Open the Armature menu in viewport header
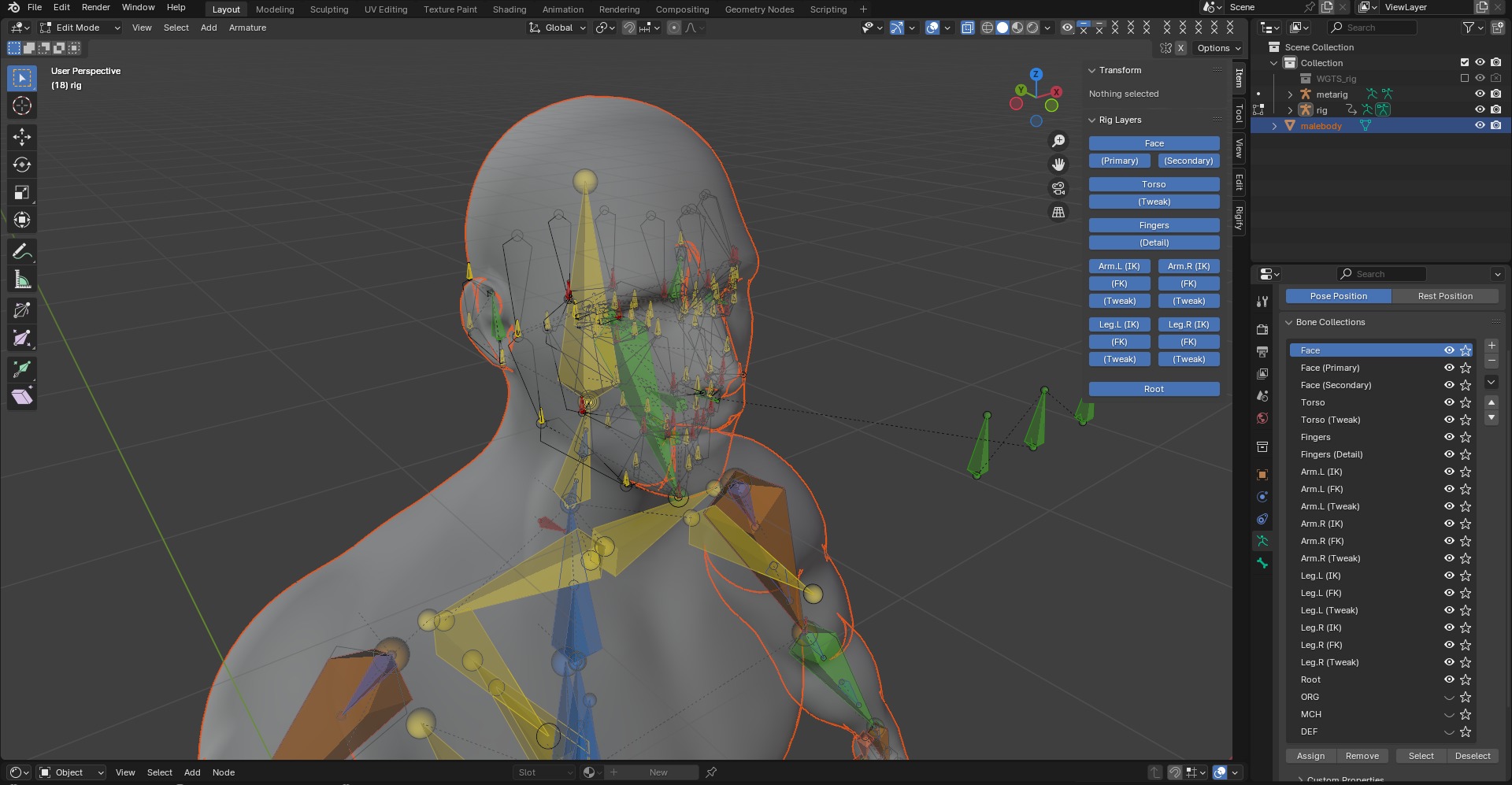 (x=247, y=28)
